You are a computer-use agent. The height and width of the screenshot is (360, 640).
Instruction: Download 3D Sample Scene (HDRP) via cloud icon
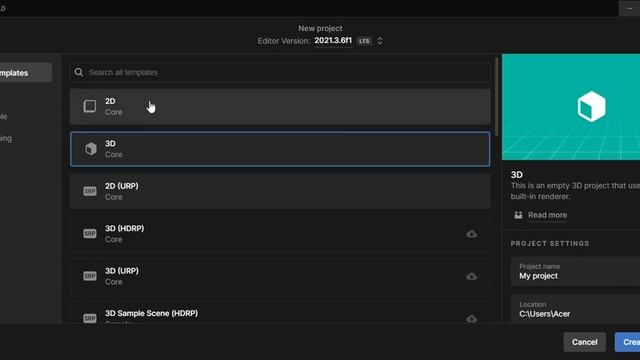tap(471, 318)
